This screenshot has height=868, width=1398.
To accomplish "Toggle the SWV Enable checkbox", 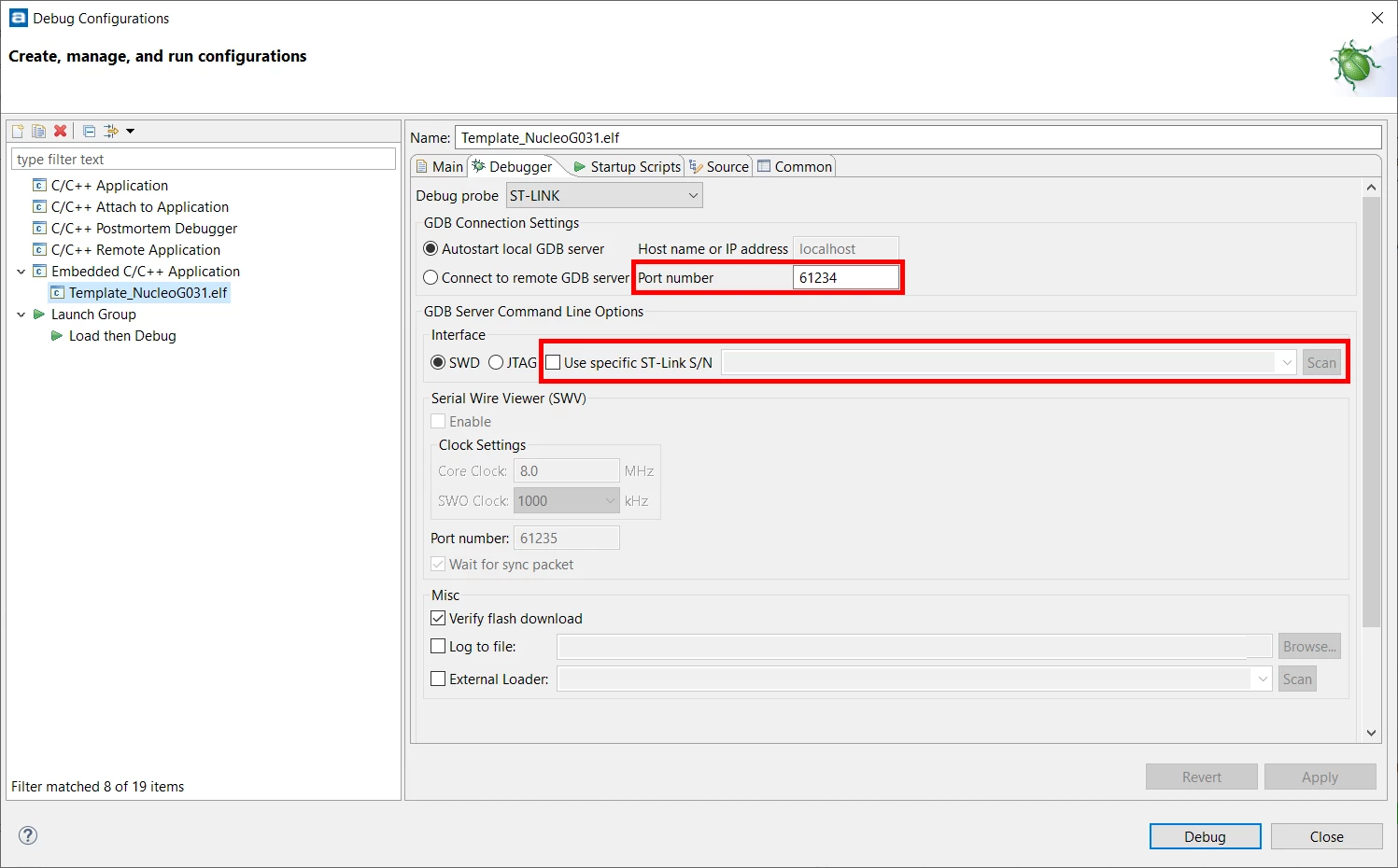I will (438, 421).
